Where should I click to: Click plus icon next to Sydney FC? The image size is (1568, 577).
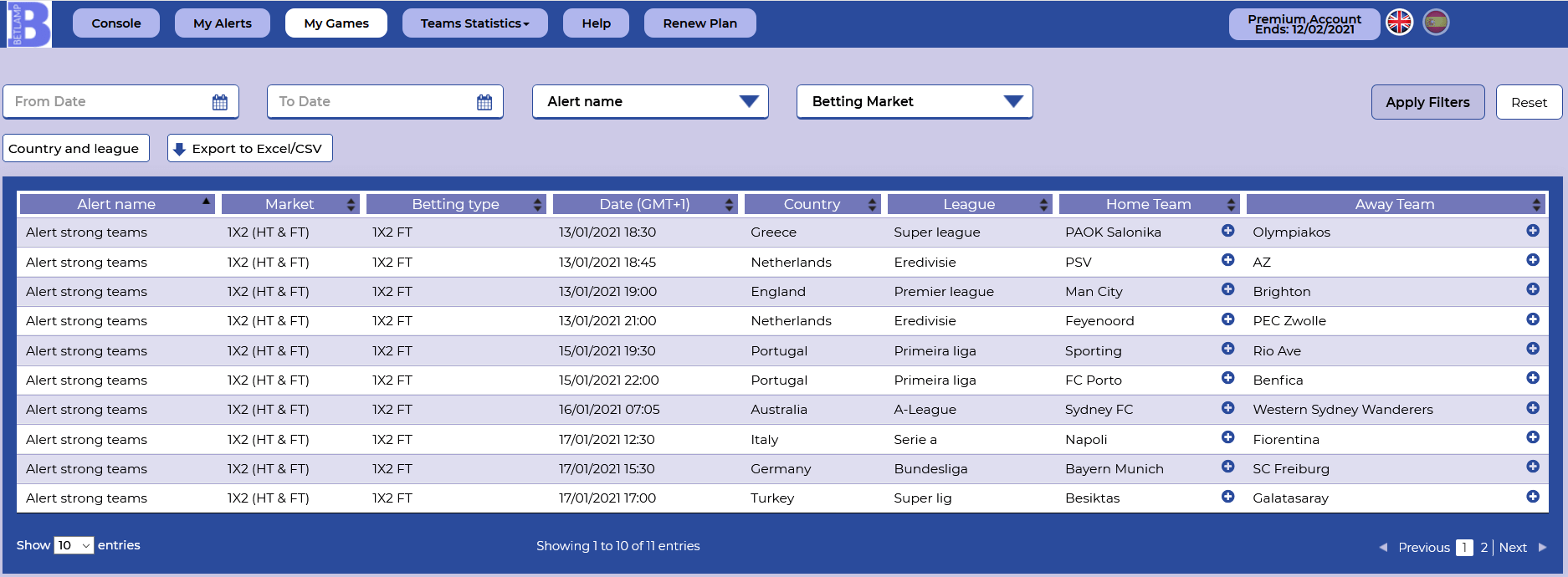[1227, 408]
